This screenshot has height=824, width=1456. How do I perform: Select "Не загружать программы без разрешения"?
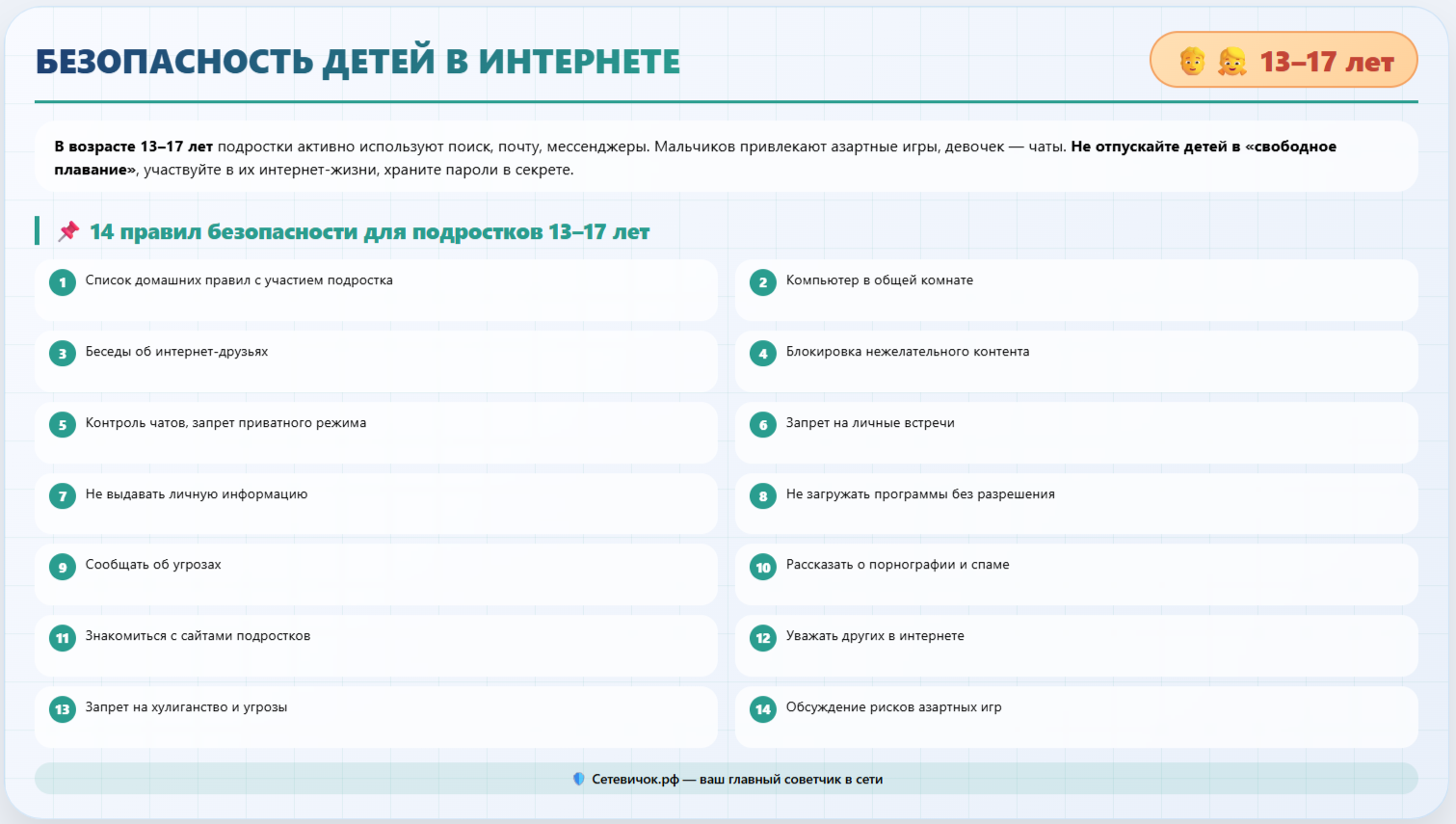click(x=1076, y=504)
